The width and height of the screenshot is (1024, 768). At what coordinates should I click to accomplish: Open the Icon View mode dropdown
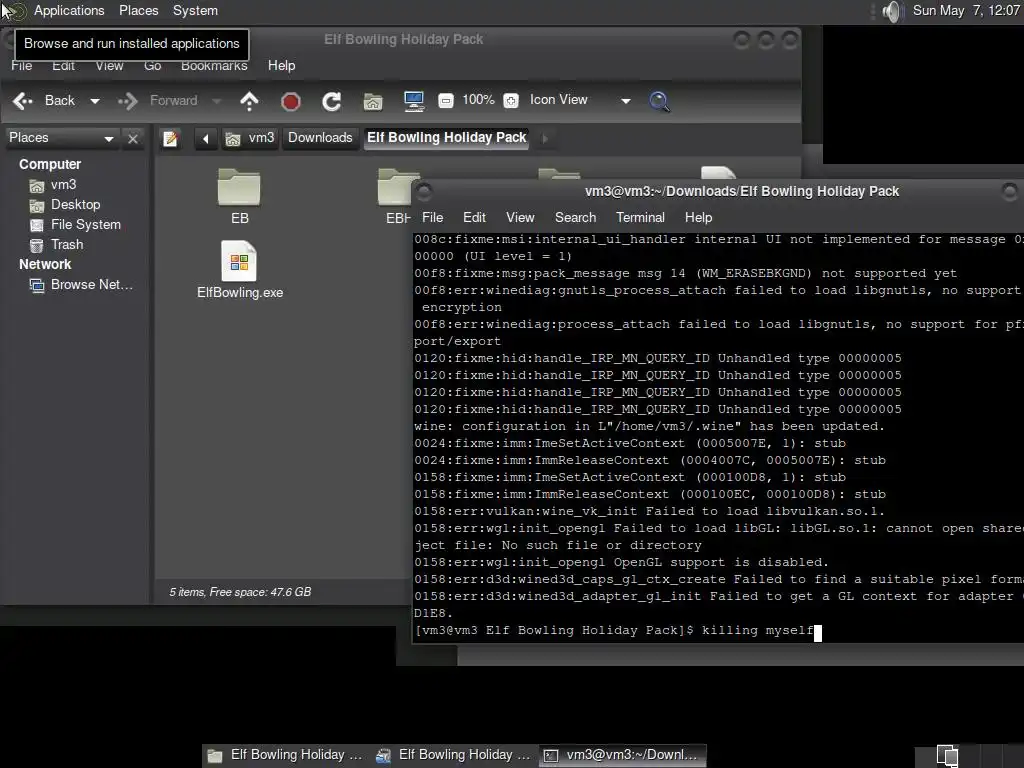tap(580, 100)
